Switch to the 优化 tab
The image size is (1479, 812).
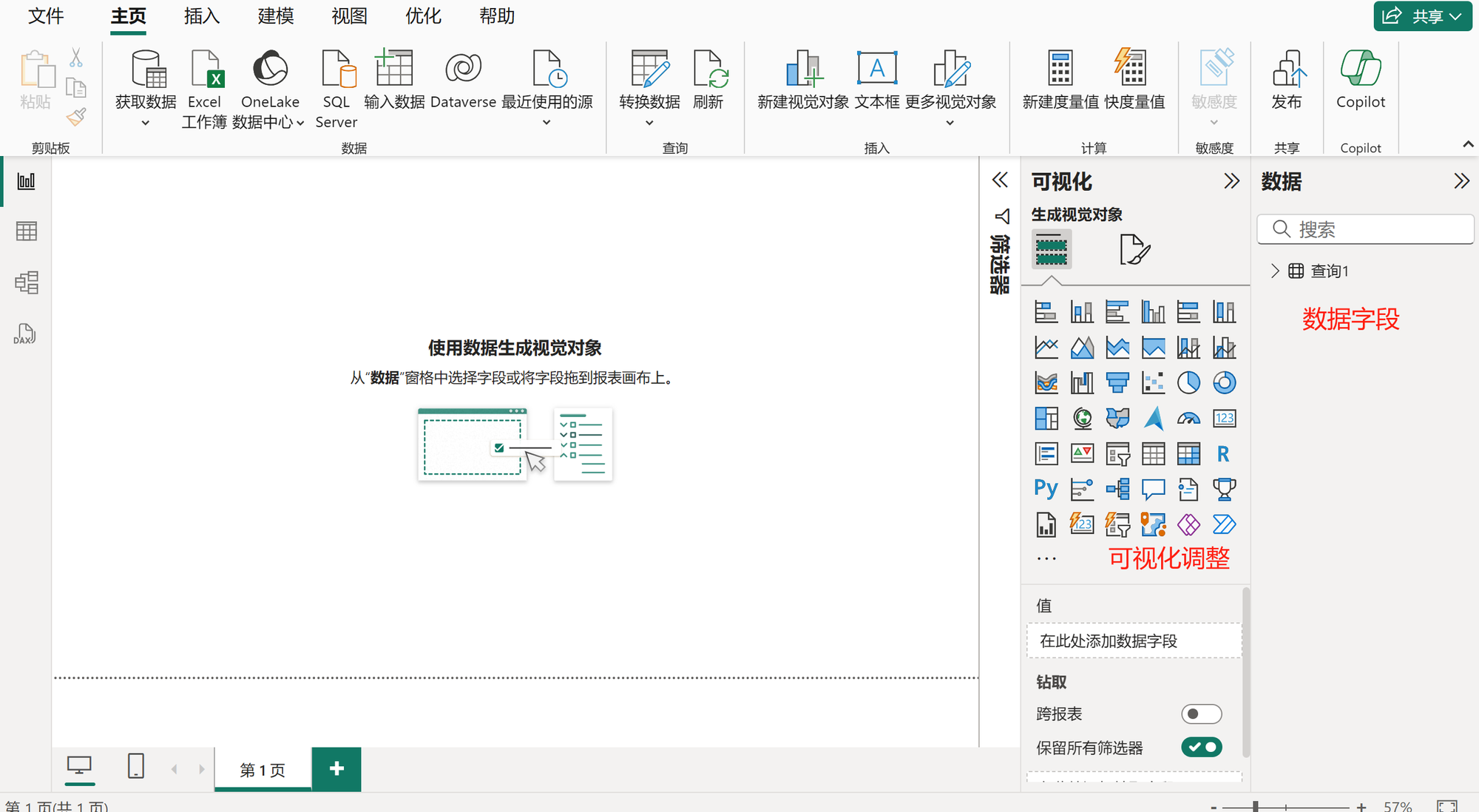(424, 16)
